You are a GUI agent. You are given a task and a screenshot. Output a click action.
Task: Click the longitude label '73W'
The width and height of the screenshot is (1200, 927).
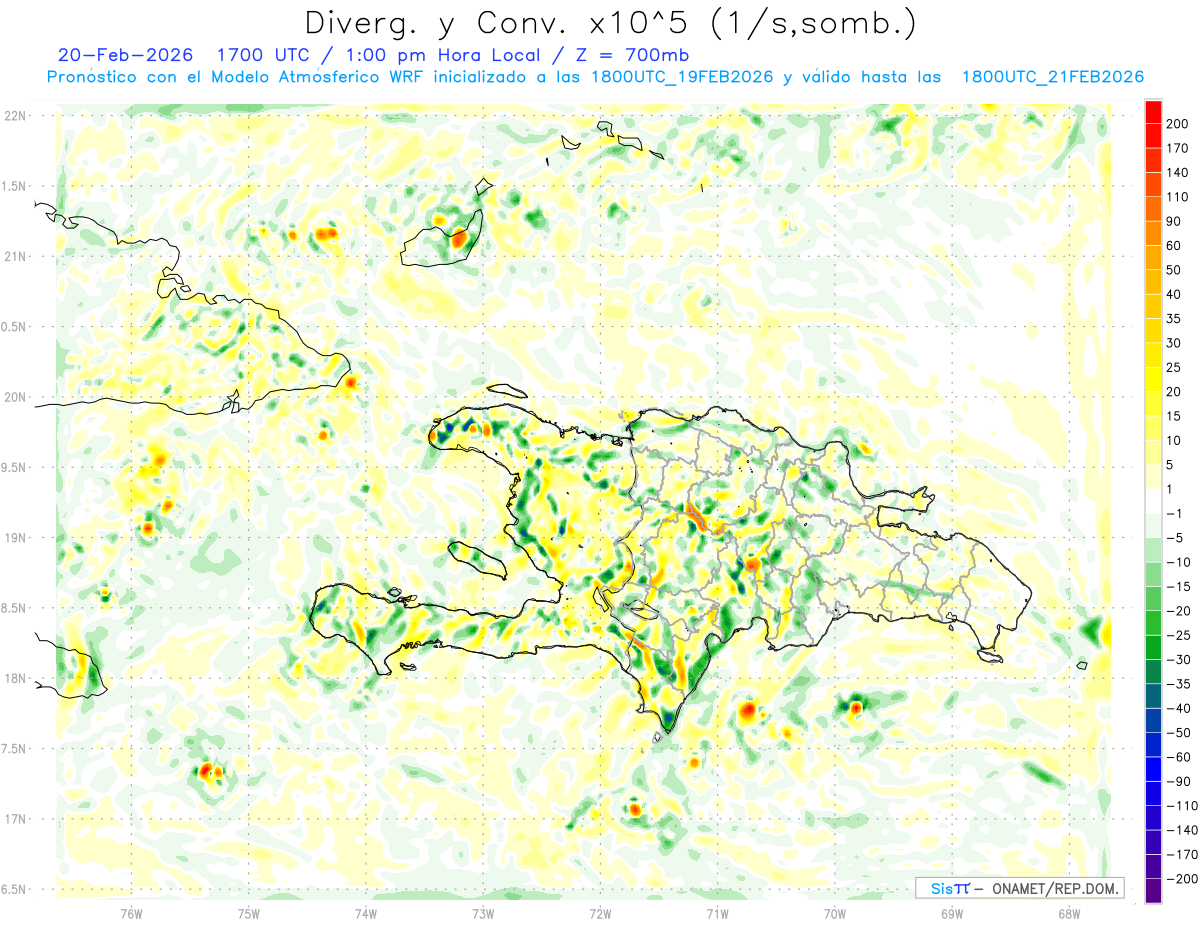(483, 913)
